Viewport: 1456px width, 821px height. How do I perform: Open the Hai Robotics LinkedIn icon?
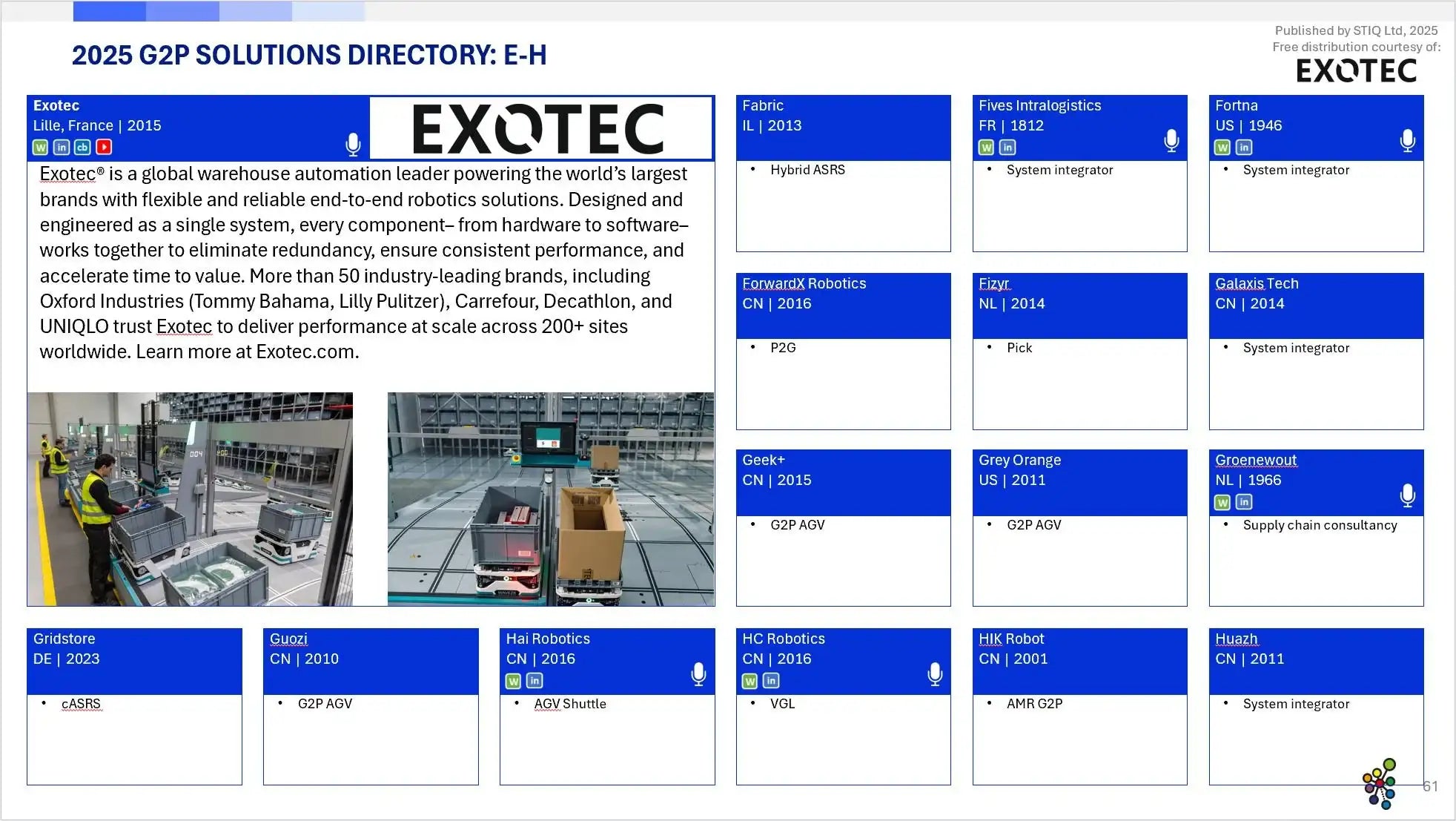[x=535, y=681]
